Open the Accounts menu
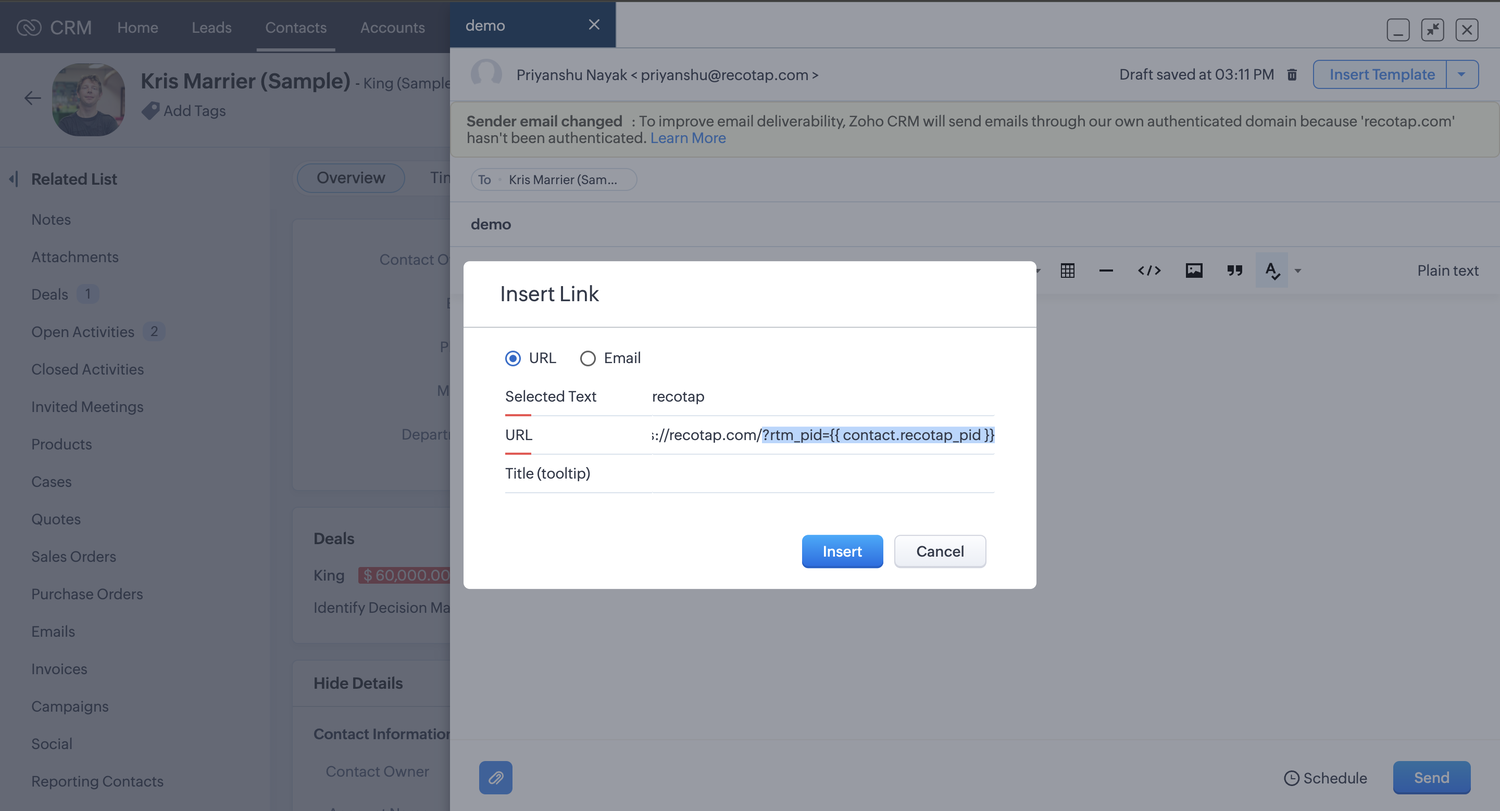 [393, 27]
